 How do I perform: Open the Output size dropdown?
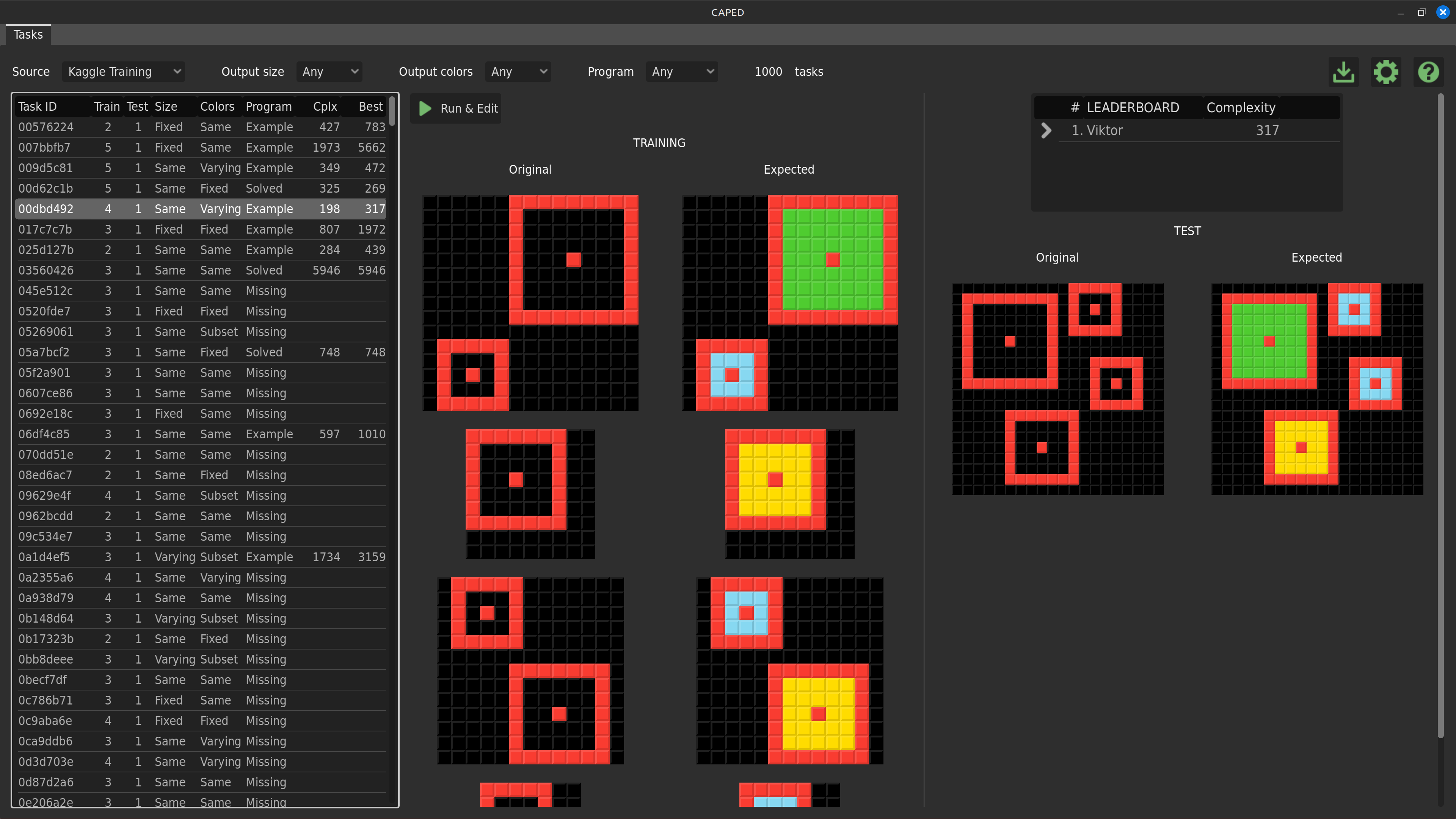click(x=329, y=72)
